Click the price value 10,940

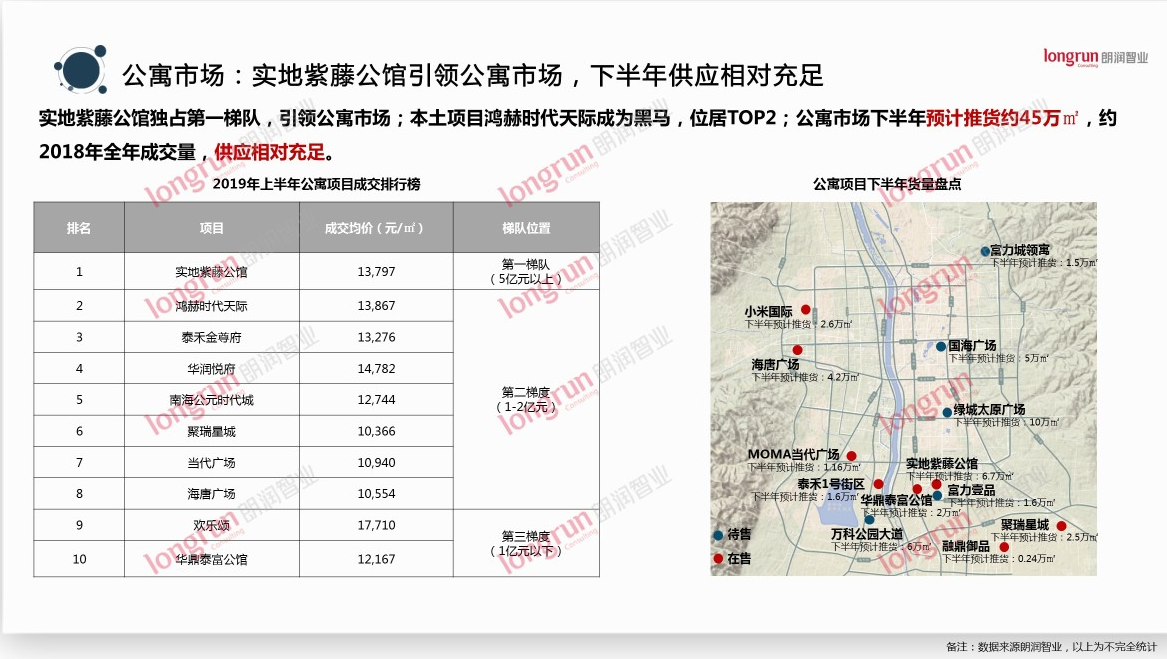(x=376, y=462)
